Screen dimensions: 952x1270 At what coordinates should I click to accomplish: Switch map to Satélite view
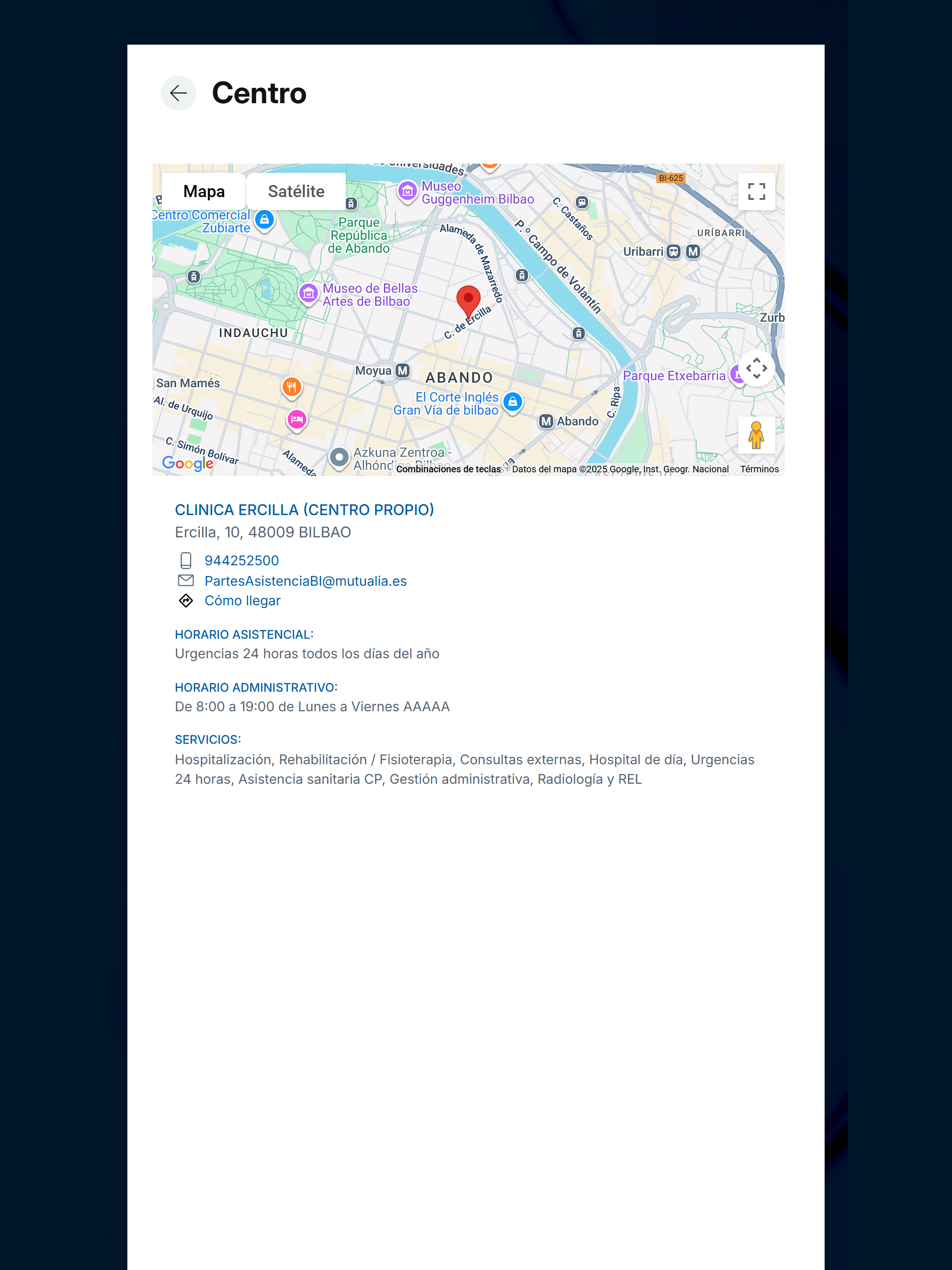coord(296,191)
